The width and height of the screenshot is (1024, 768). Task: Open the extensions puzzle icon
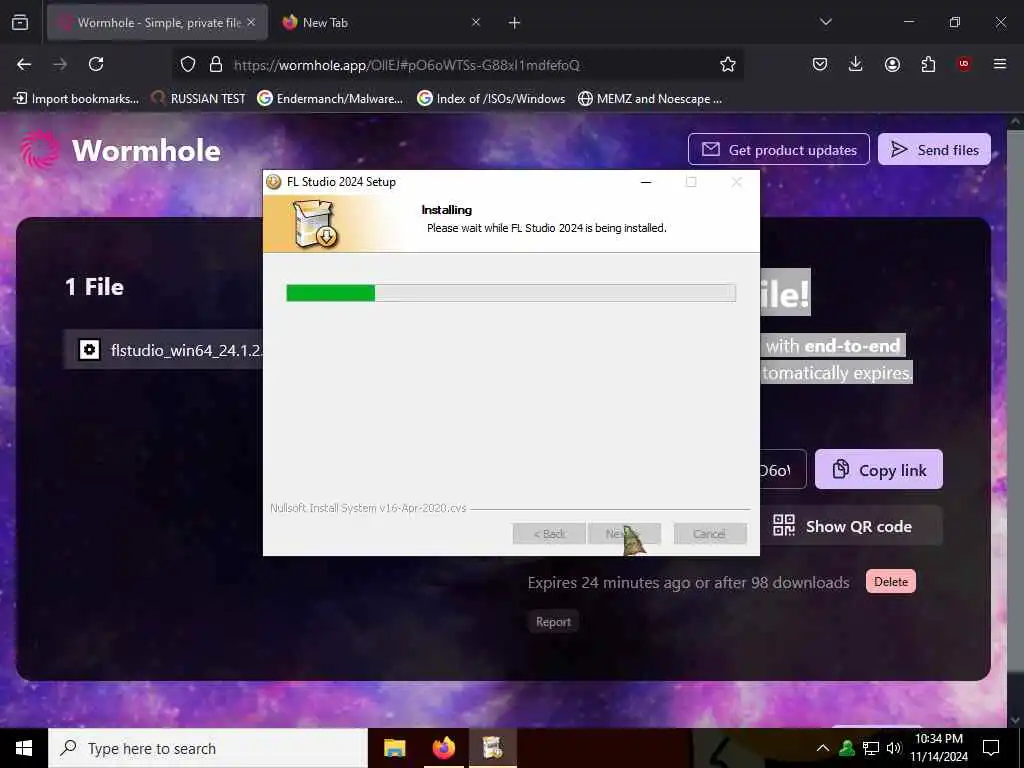point(928,64)
